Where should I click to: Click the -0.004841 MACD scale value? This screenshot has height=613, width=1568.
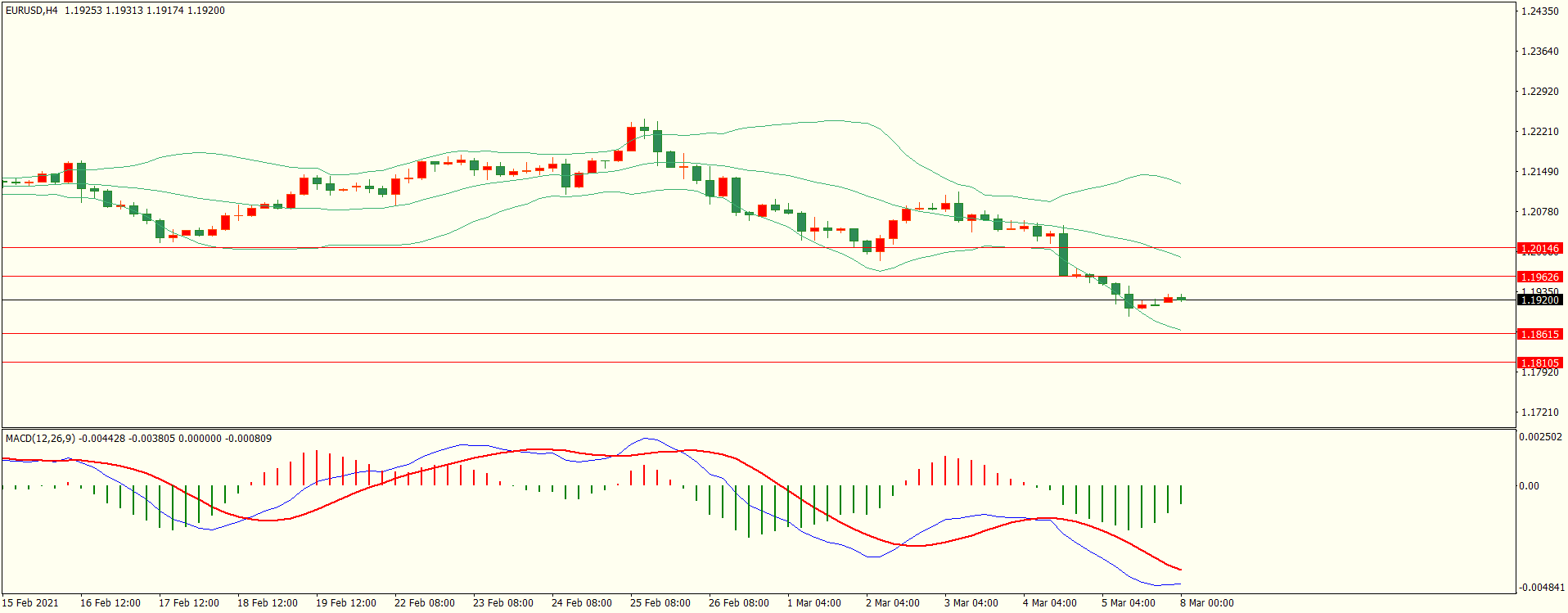click(x=1542, y=588)
